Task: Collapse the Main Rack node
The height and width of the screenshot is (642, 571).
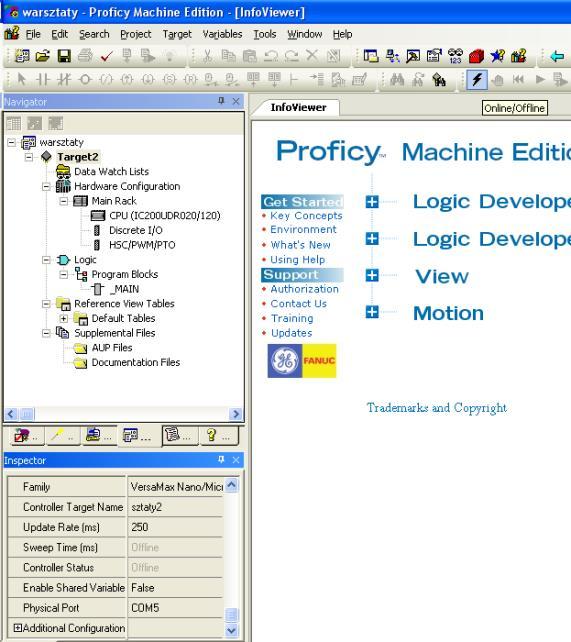Action: pyautogui.click(x=63, y=201)
